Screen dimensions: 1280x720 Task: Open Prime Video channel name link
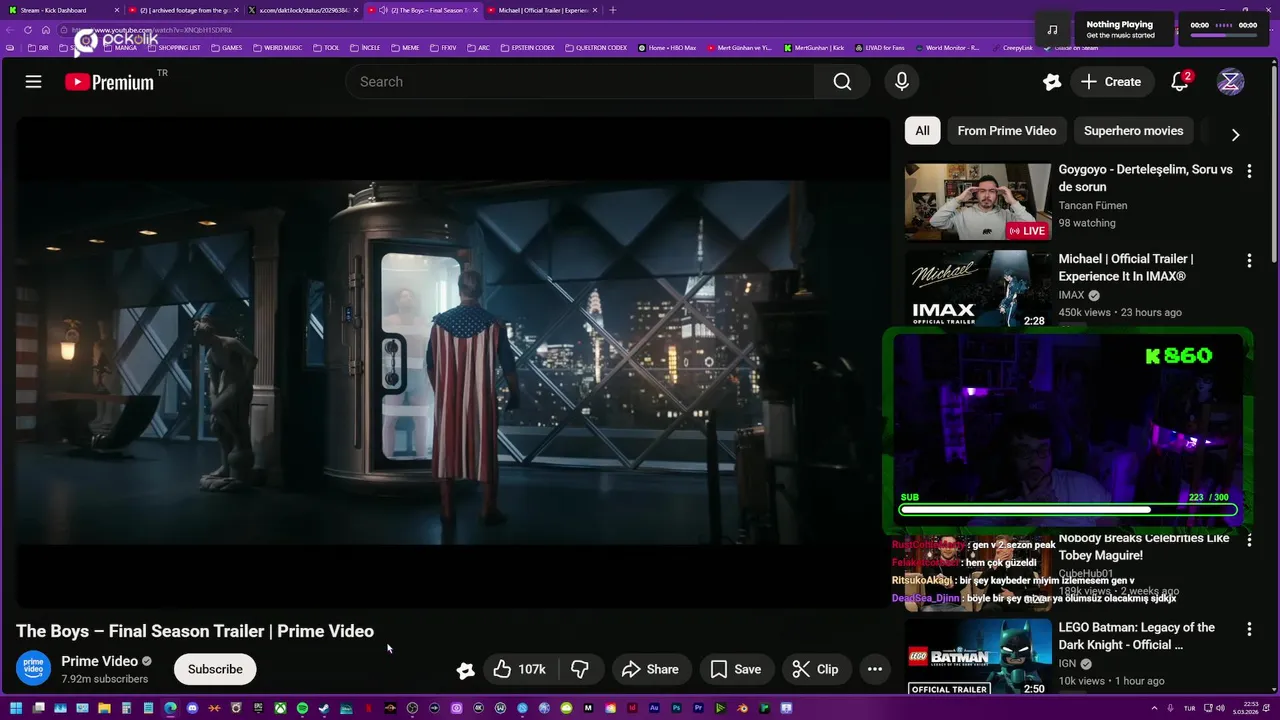coord(99,661)
